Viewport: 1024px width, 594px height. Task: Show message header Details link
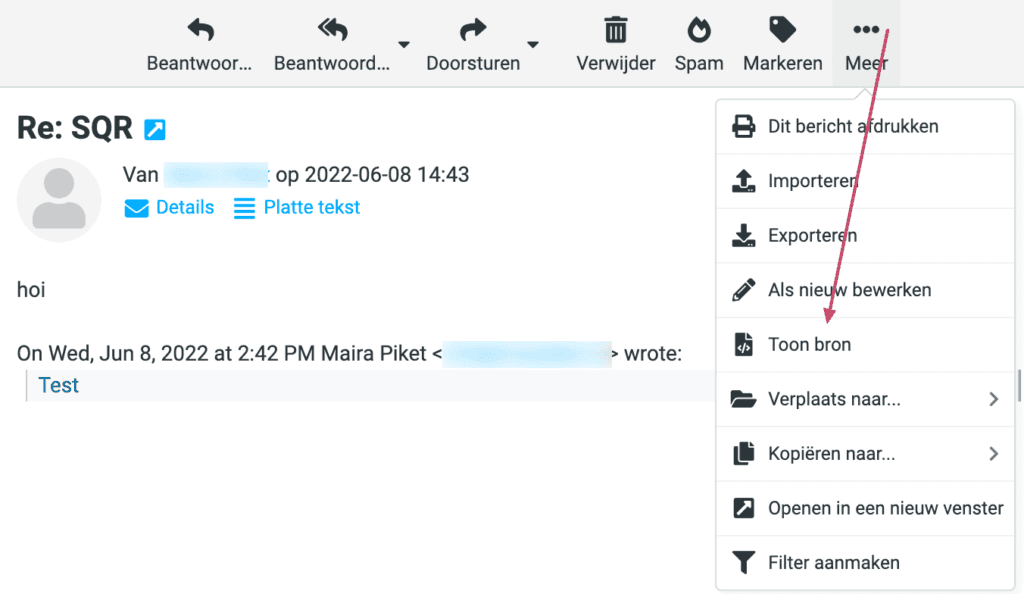[170, 208]
